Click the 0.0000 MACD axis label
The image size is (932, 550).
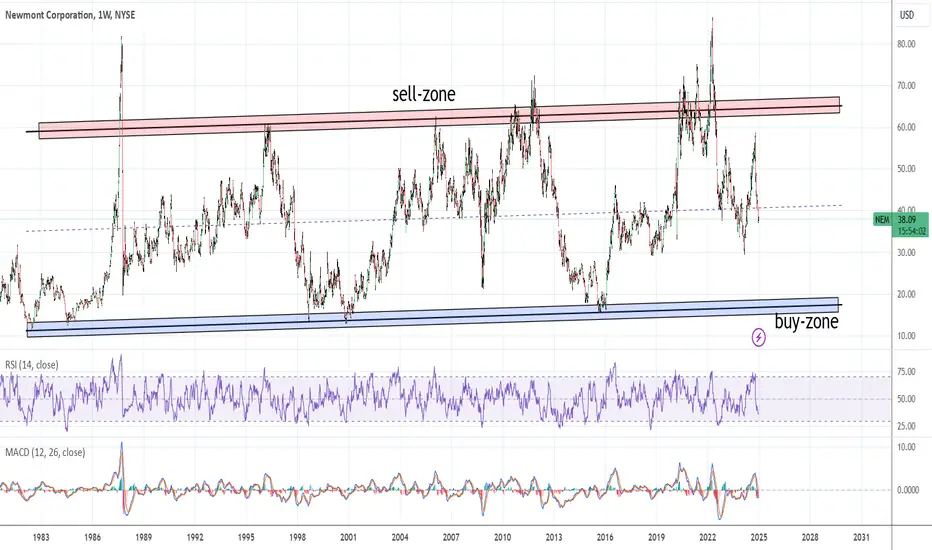pyautogui.click(x=906, y=490)
